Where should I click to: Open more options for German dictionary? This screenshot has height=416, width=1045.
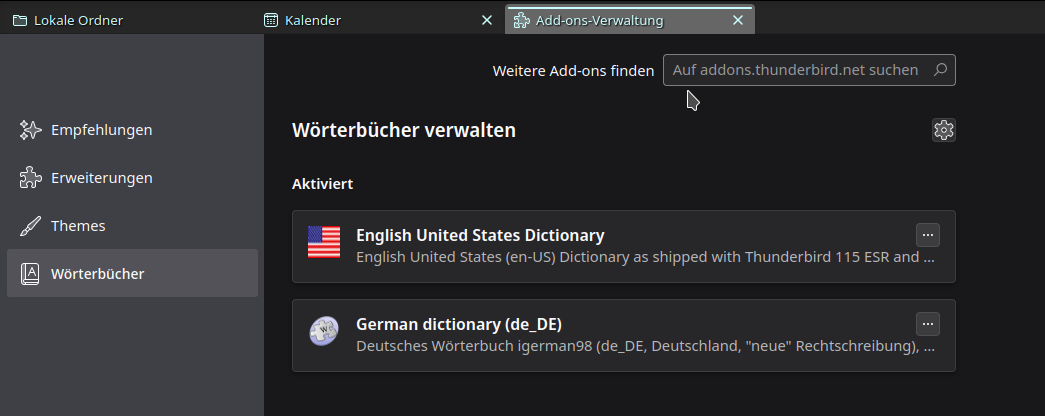pos(928,324)
